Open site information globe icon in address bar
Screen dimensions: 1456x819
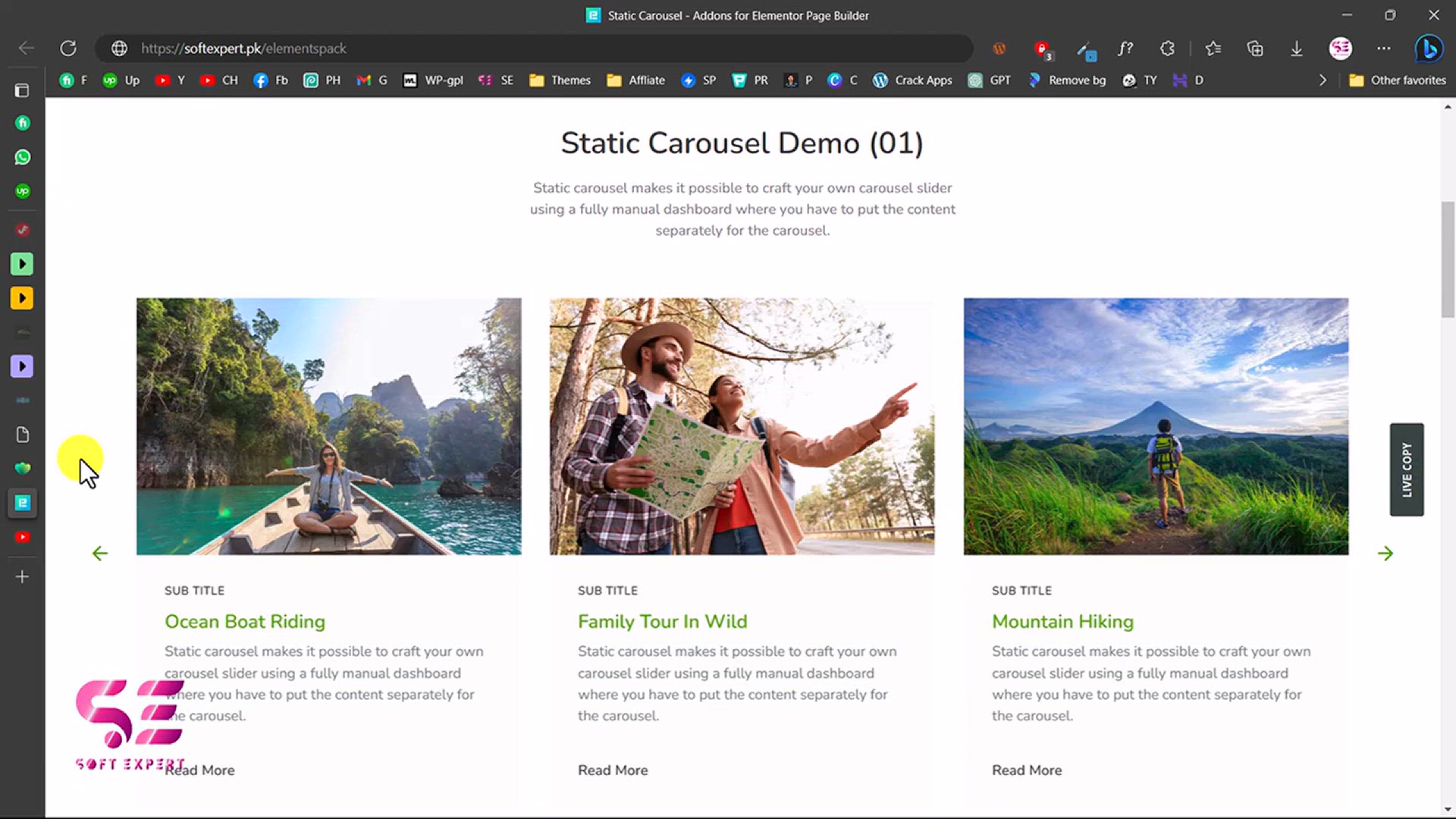pos(119,49)
